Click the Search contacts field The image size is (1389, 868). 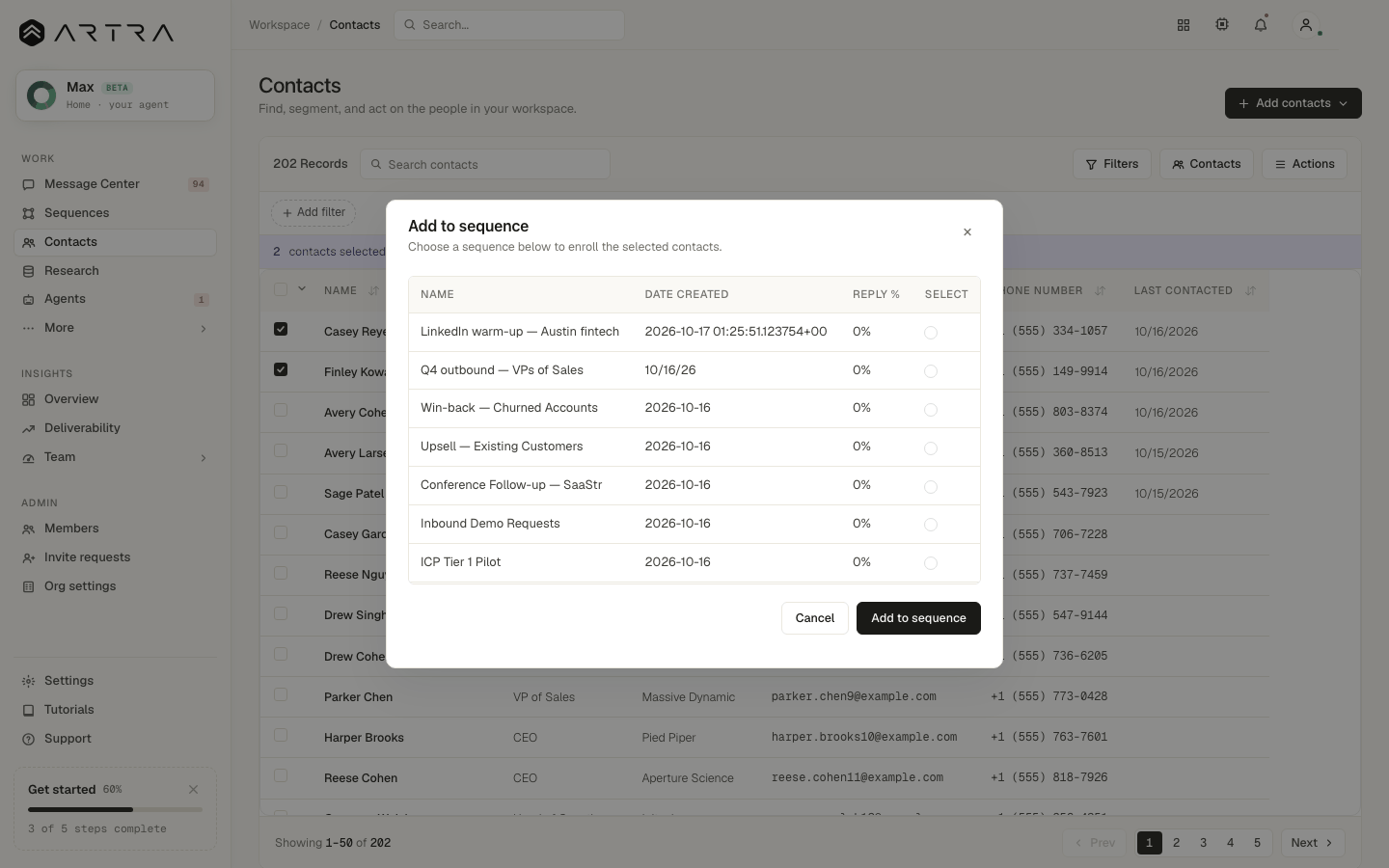[x=485, y=164]
